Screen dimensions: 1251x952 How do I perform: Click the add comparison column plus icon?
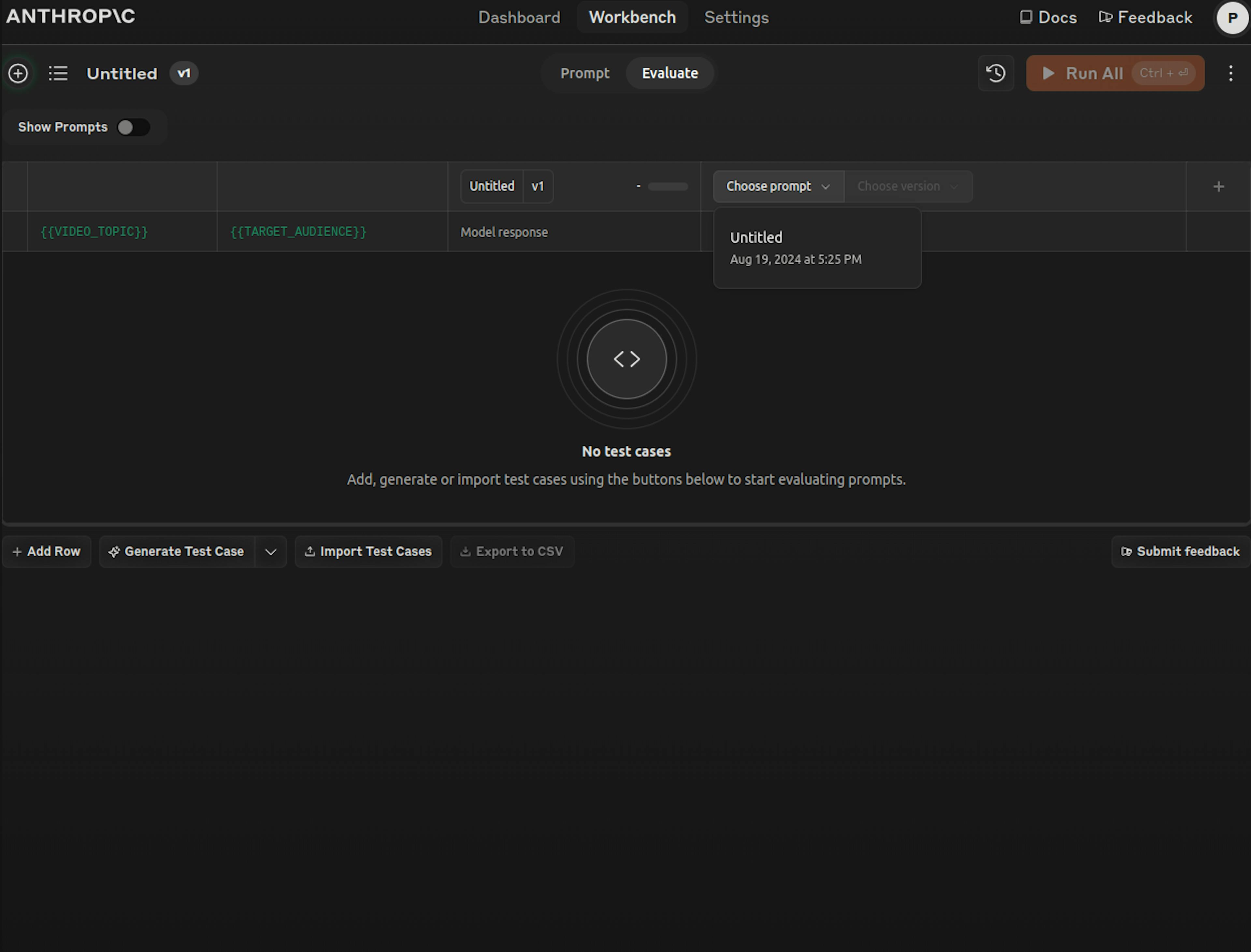[1218, 186]
